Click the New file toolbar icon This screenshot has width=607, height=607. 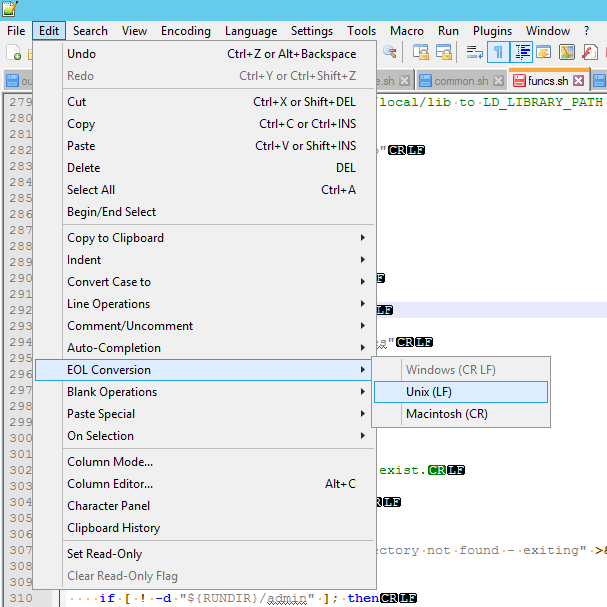(x=14, y=53)
